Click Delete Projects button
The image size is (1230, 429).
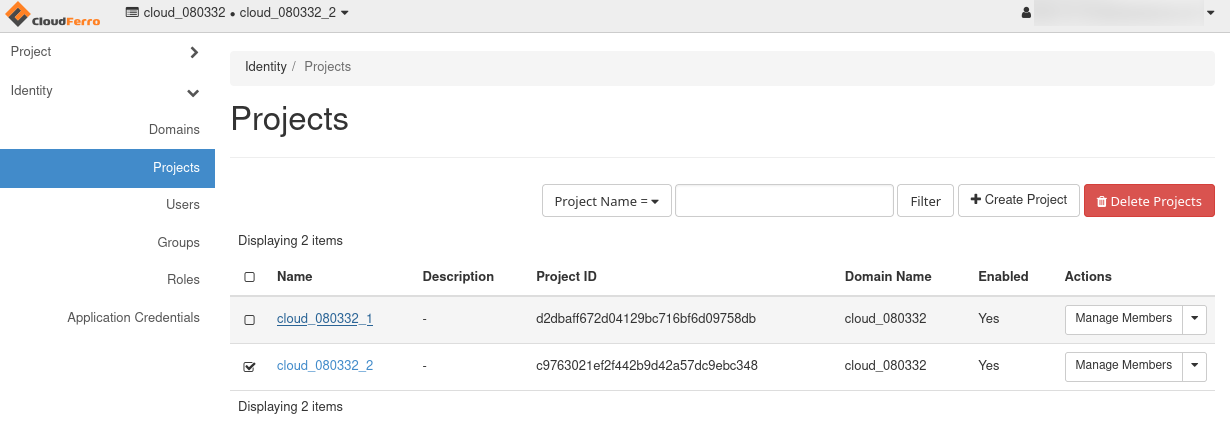(x=1149, y=201)
